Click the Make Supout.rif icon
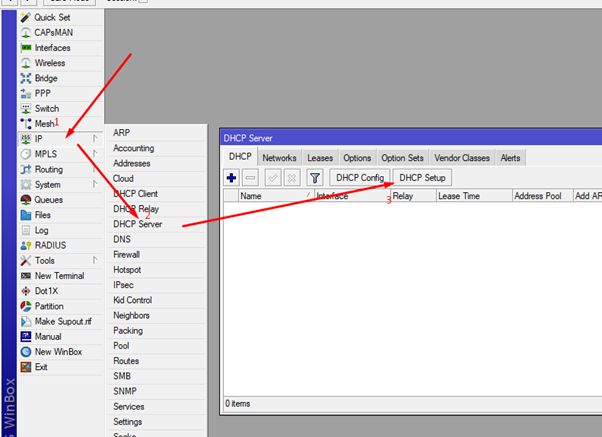This screenshot has height=437, width=602. [26, 321]
